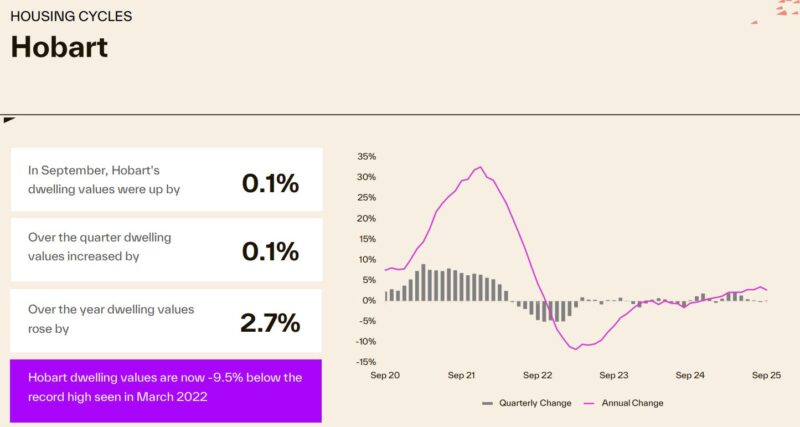Select the "In September" monthly change card
This screenshot has width=800, height=427.
click(166, 179)
